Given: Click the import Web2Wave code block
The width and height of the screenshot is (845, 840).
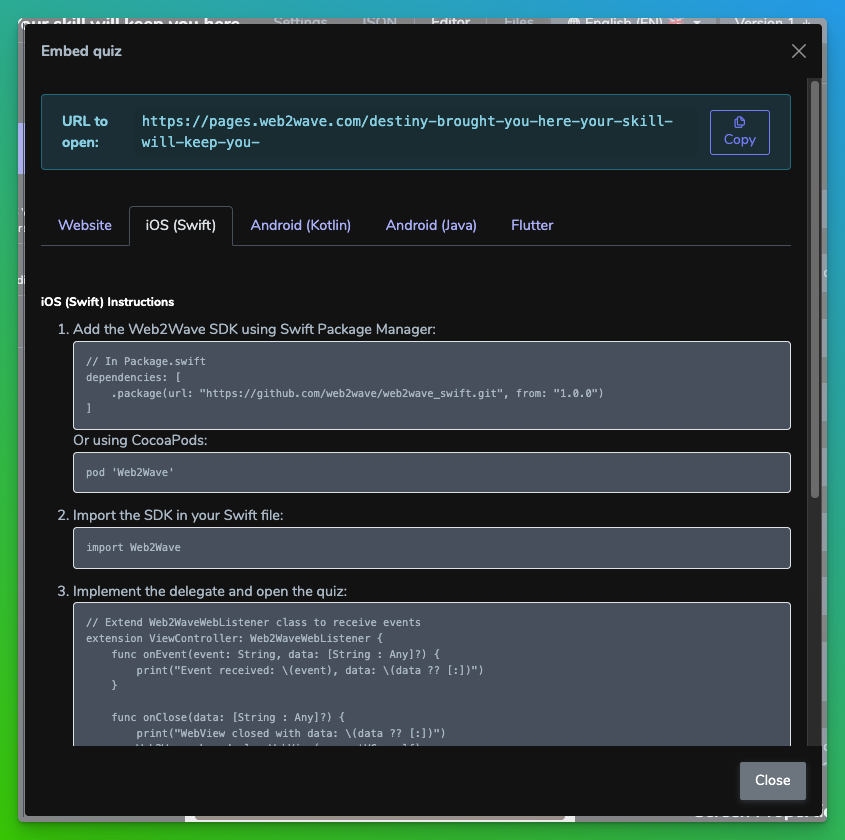Looking at the screenshot, I should tap(432, 547).
